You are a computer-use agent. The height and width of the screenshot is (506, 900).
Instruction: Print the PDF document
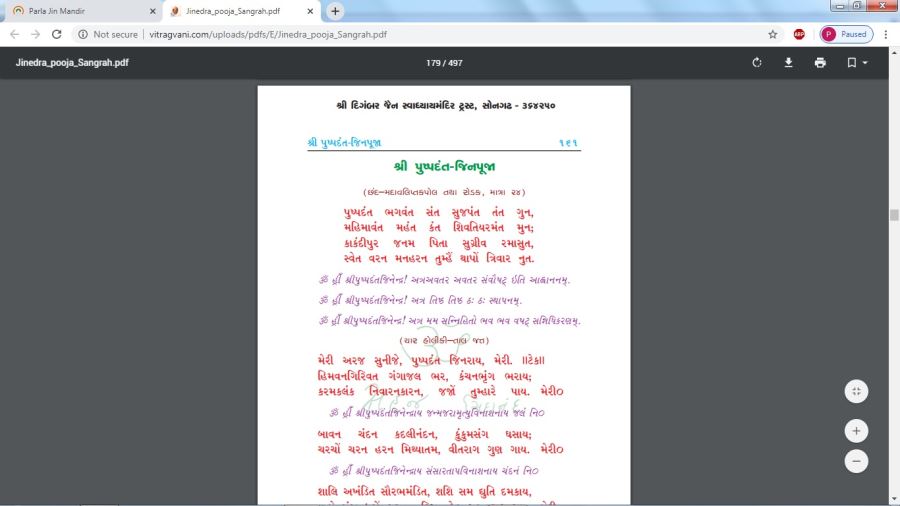[820, 62]
